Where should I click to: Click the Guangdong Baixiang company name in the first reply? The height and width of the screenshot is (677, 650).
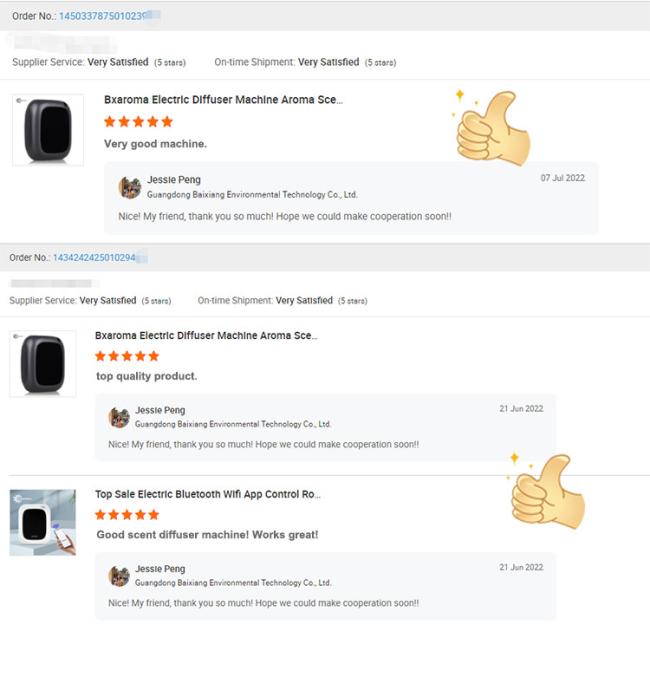tap(252, 195)
